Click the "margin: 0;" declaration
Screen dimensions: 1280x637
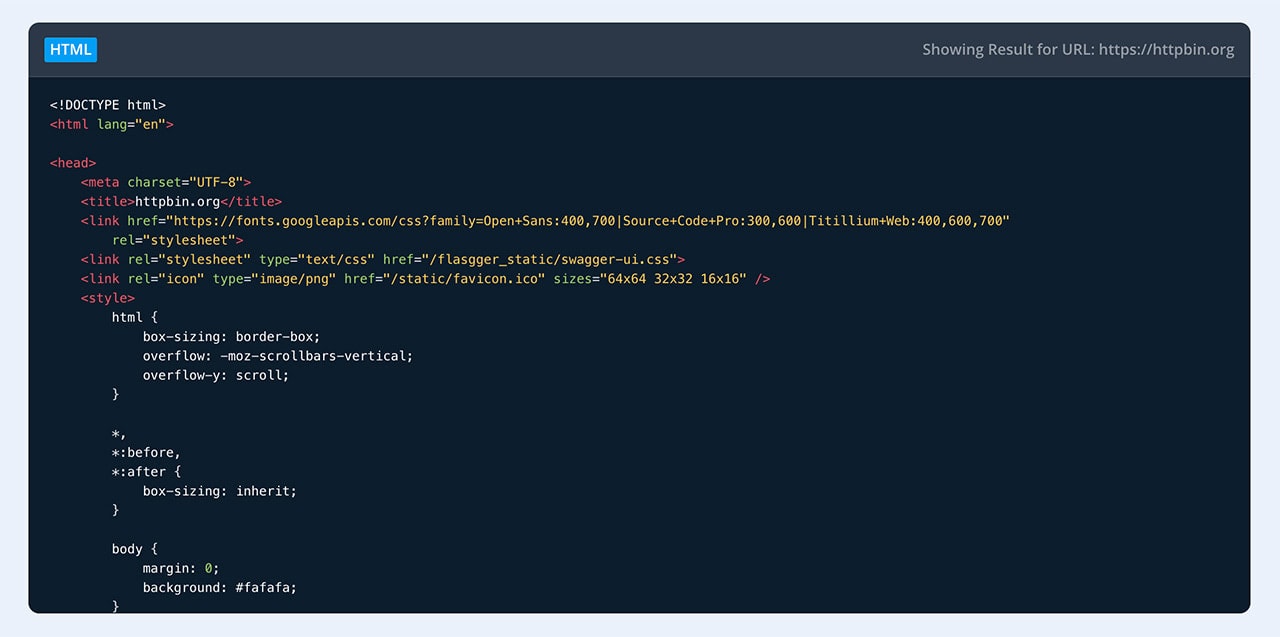tap(181, 568)
